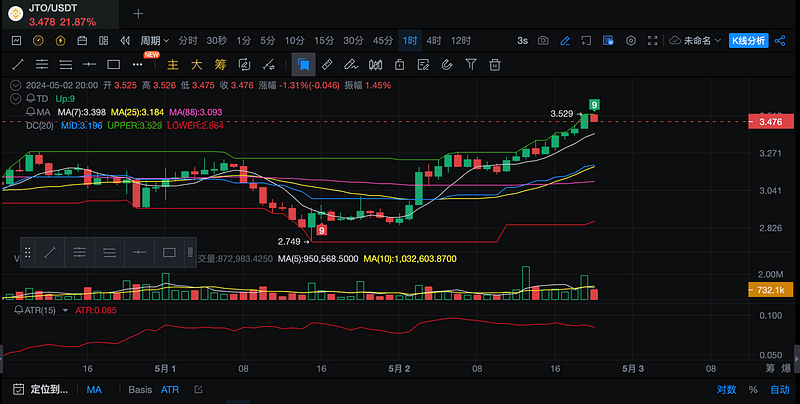Add a new chart tab with plus
This screenshot has width=800, height=404.
pos(138,14)
